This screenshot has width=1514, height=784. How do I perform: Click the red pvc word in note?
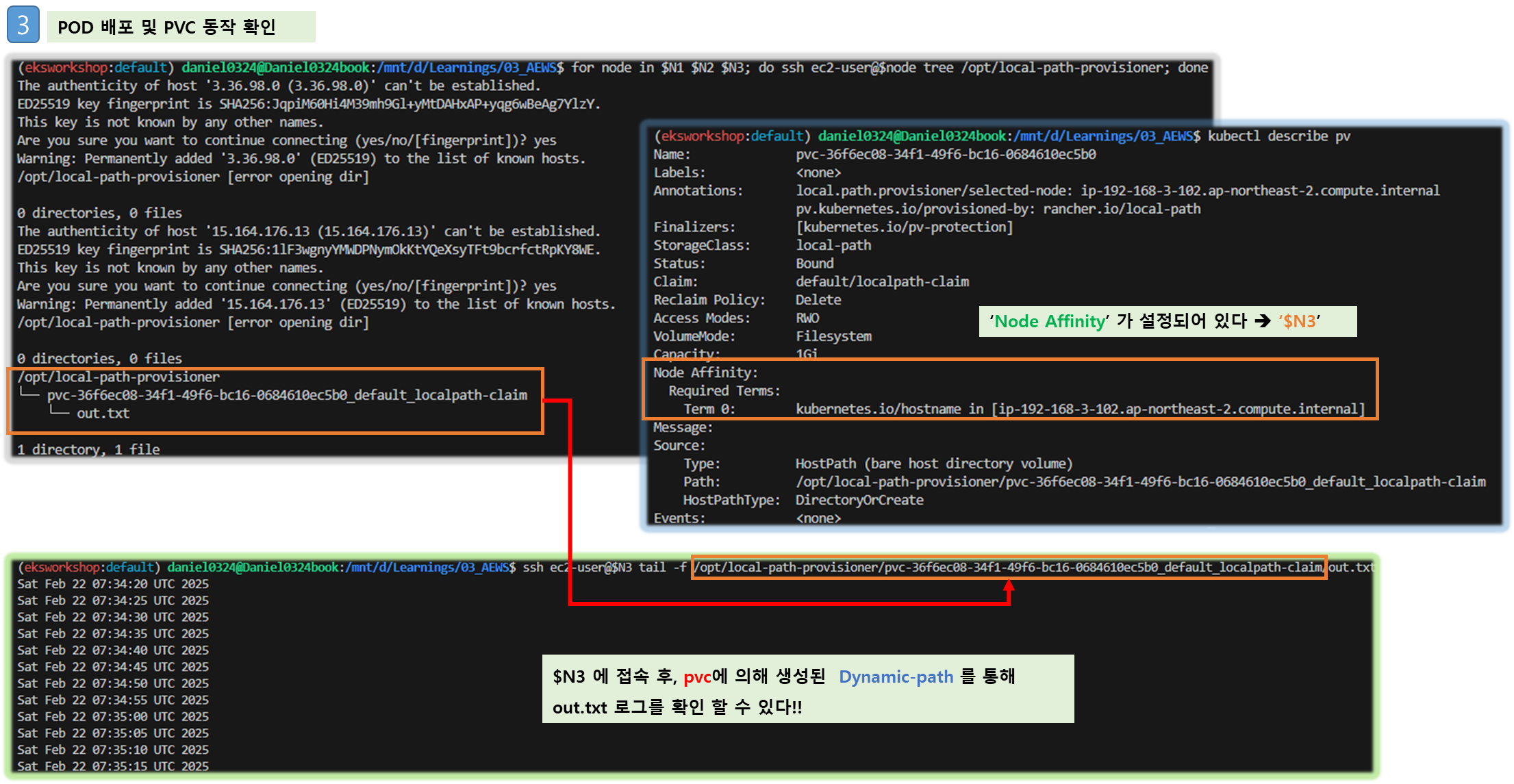(x=697, y=676)
